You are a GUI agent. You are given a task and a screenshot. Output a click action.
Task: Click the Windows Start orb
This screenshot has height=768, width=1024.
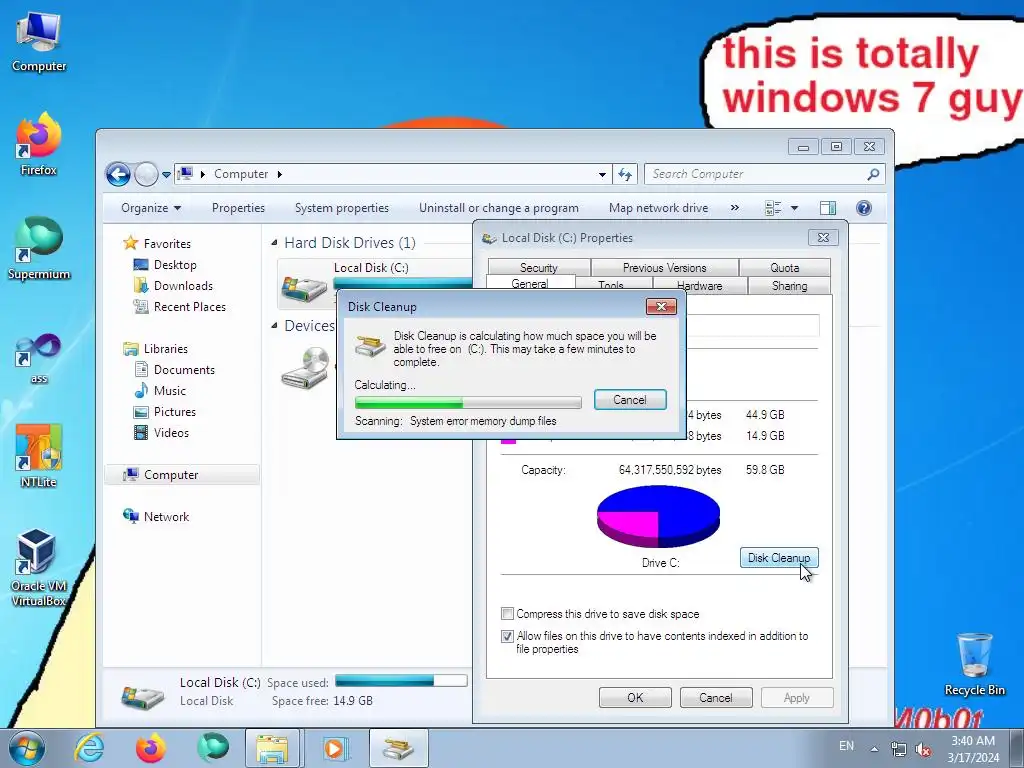pyautogui.click(x=27, y=748)
